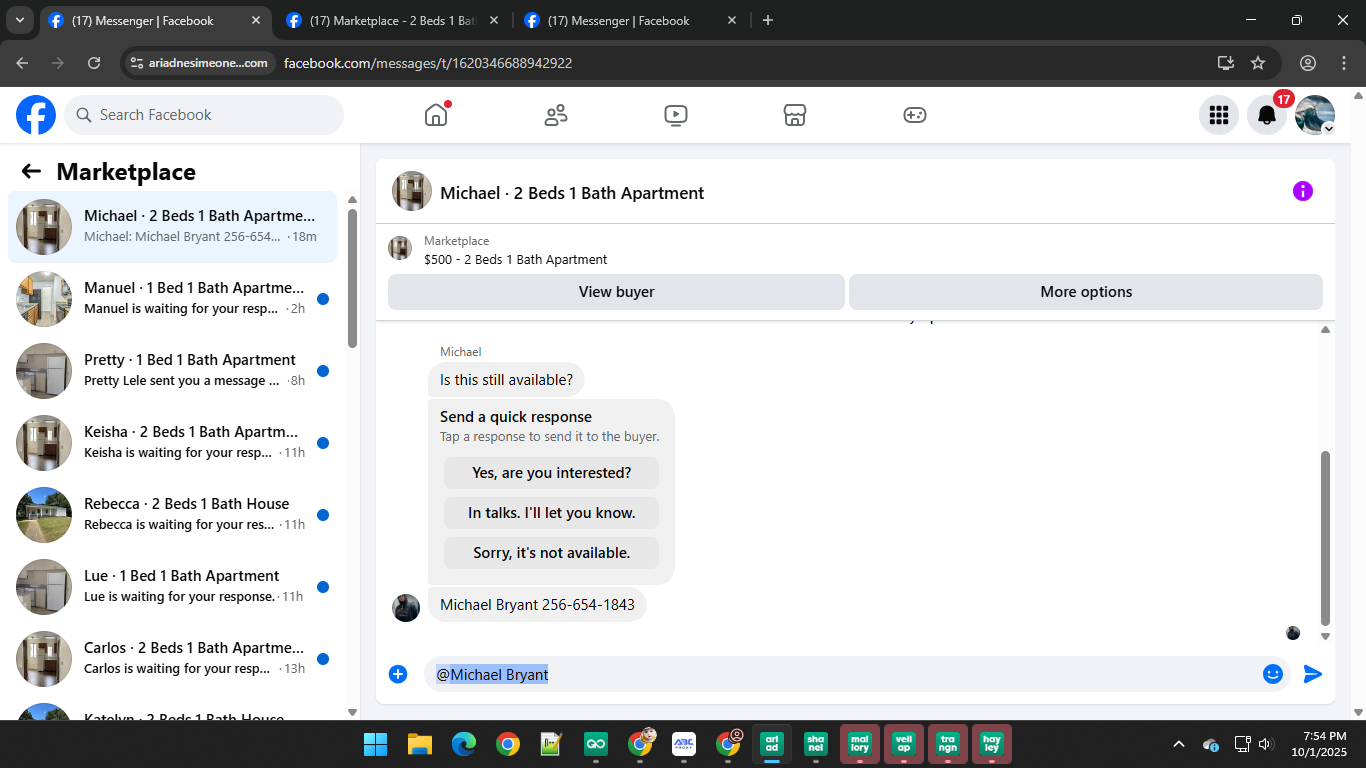Click the conversation list scrollbar

coord(352,279)
